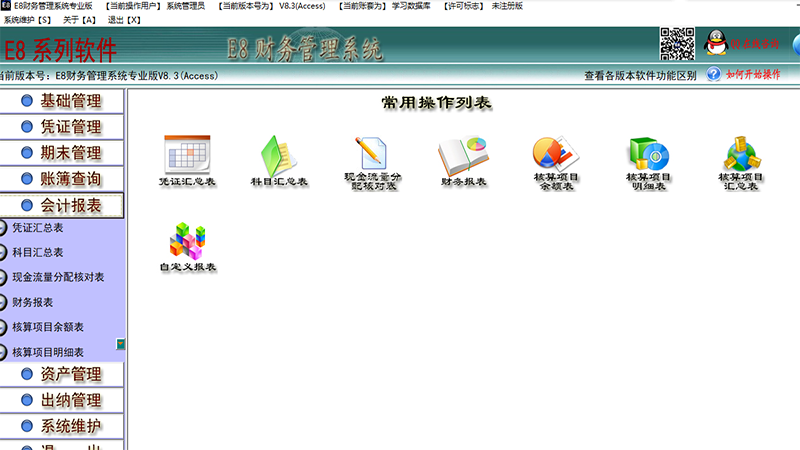Viewport: 800px width, 450px height.
Task: Click the E8 app icon in title bar
Action: pos(6,6)
